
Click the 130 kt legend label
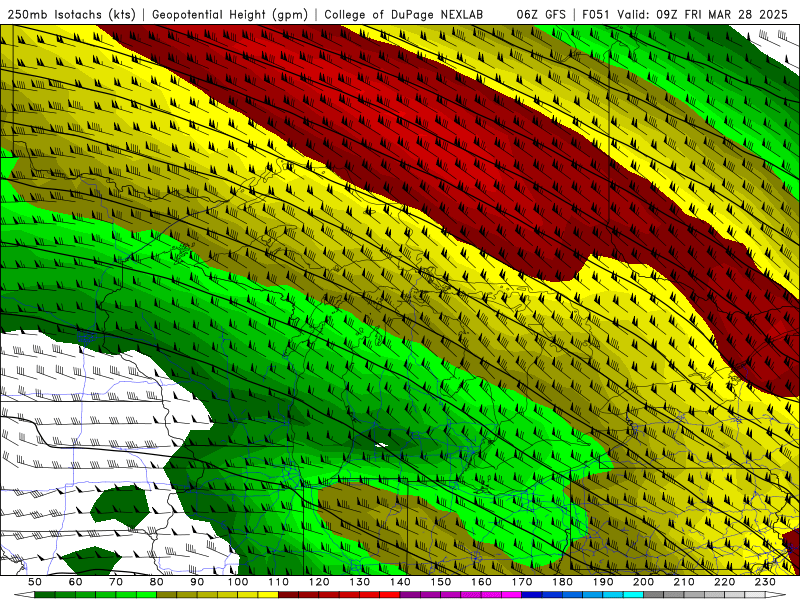[360, 582]
